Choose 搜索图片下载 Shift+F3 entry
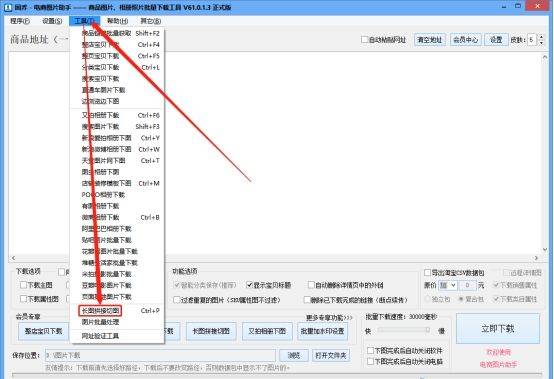 pyautogui.click(x=118, y=126)
